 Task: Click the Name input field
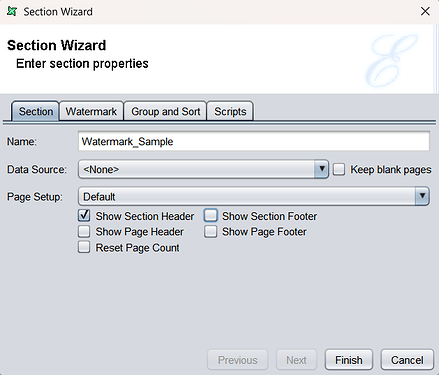tap(254, 141)
